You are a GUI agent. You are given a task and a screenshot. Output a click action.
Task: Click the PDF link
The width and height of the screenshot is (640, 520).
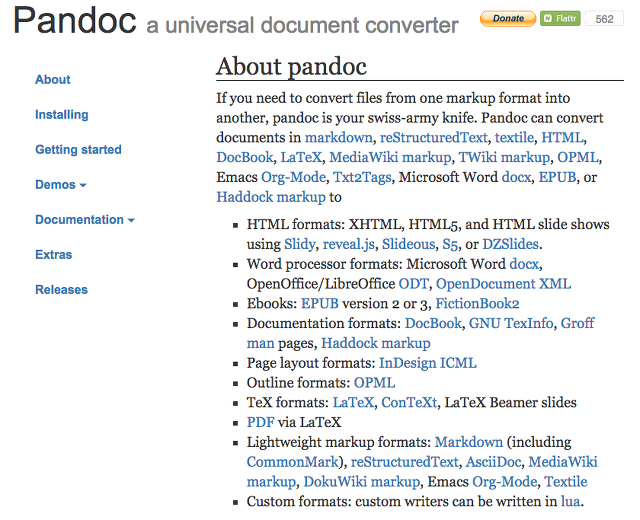coord(260,422)
